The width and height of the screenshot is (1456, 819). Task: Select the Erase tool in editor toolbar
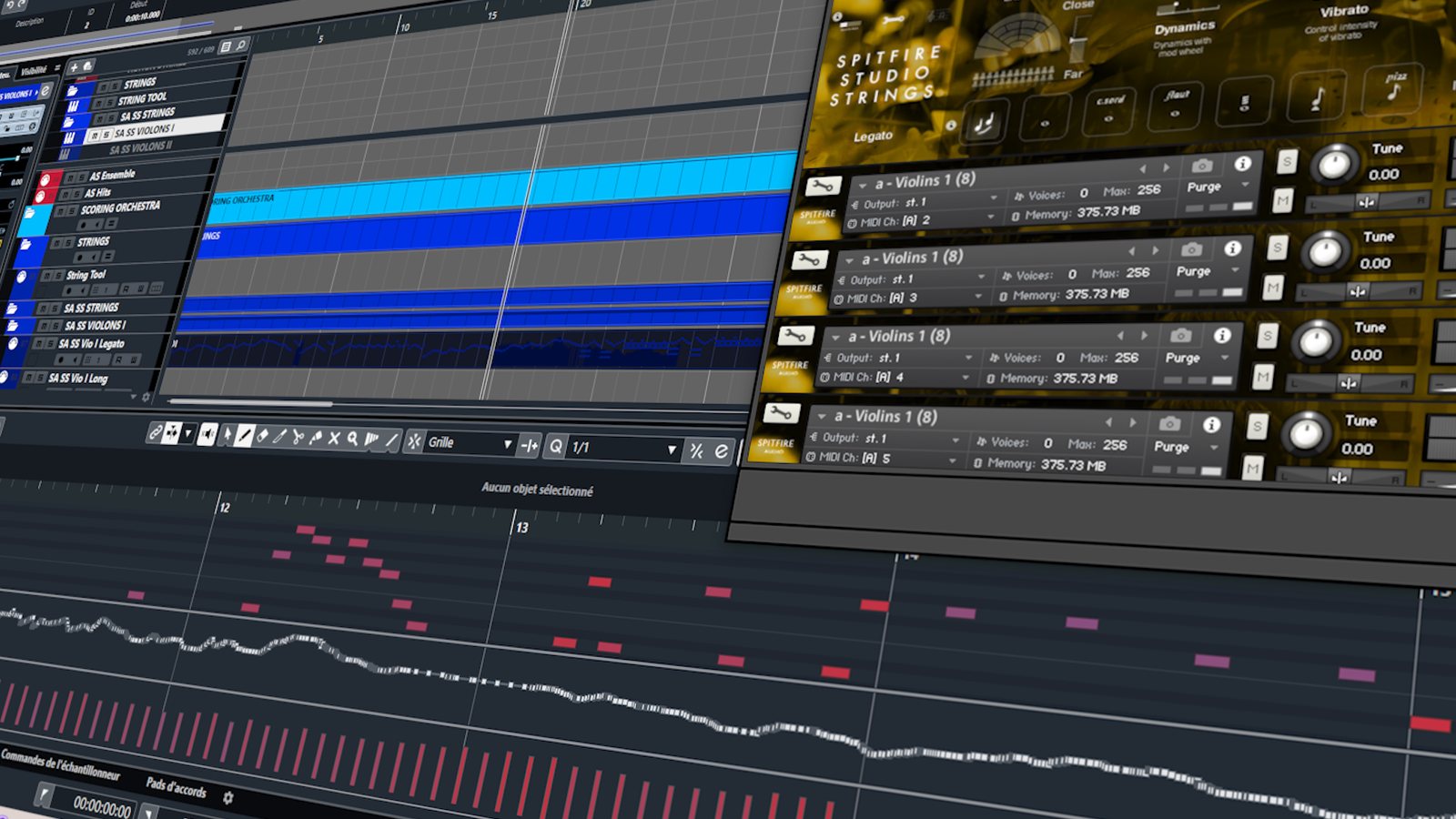pos(263,436)
